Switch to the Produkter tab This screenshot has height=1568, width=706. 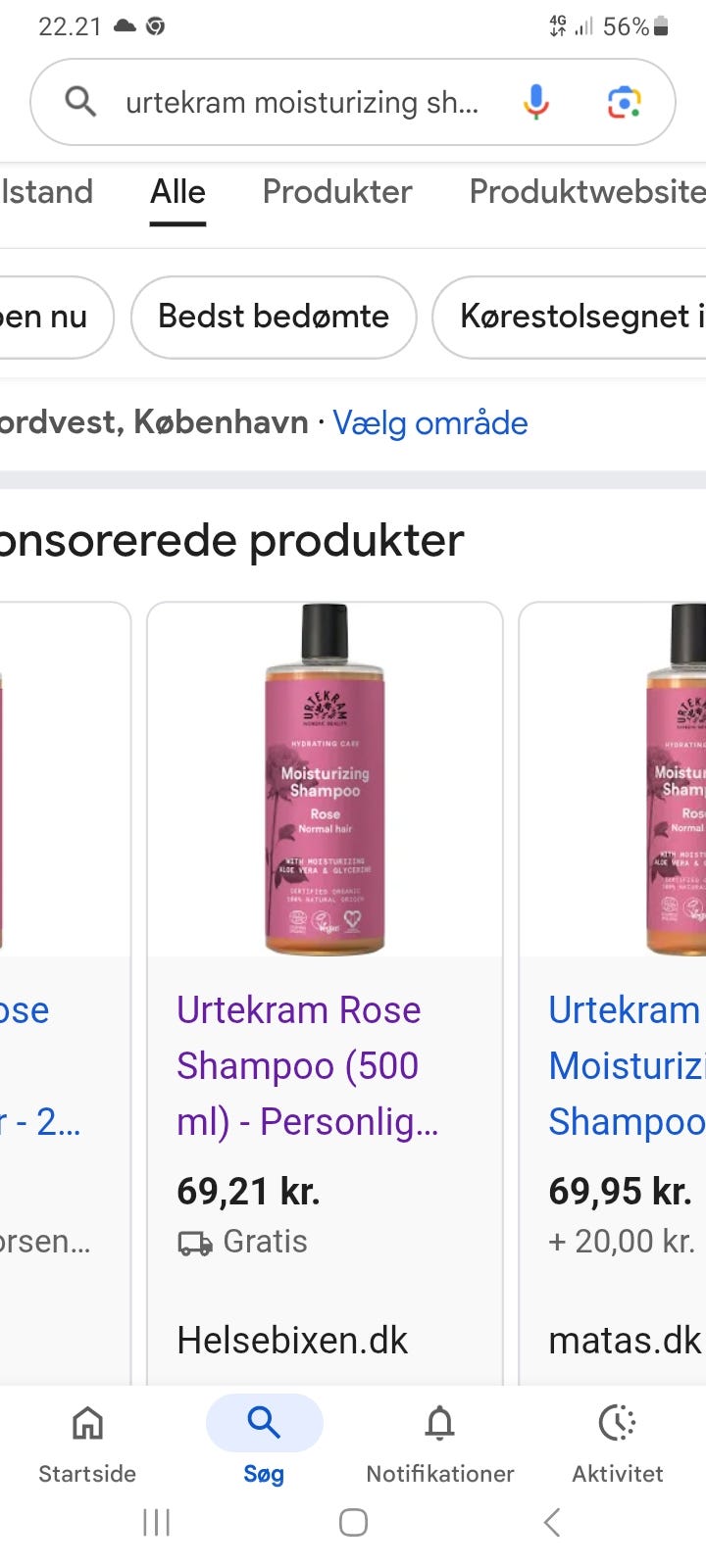click(x=337, y=192)
